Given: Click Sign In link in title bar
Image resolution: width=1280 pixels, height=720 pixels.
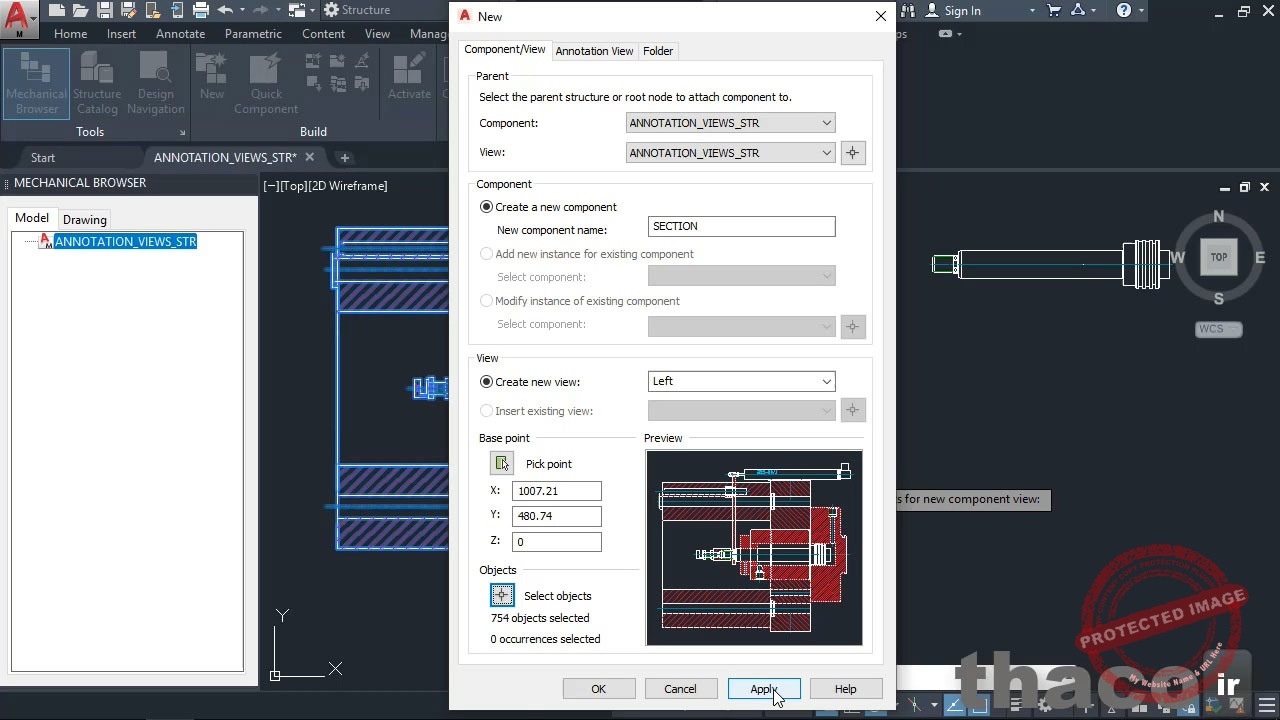Looking at the screenshot, I should click(x=962, y=10).
